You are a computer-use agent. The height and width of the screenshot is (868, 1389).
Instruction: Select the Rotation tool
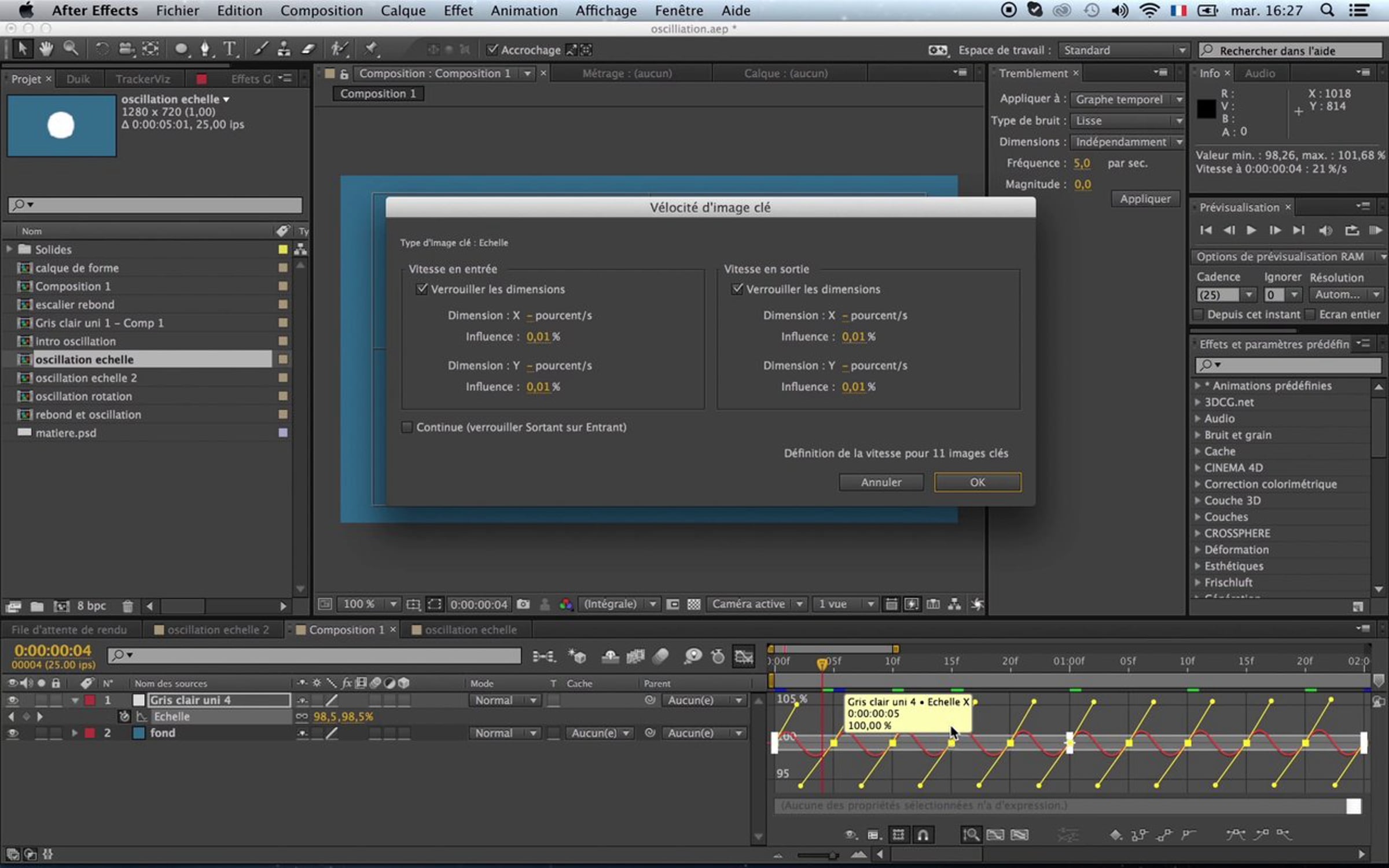[102, 49]
